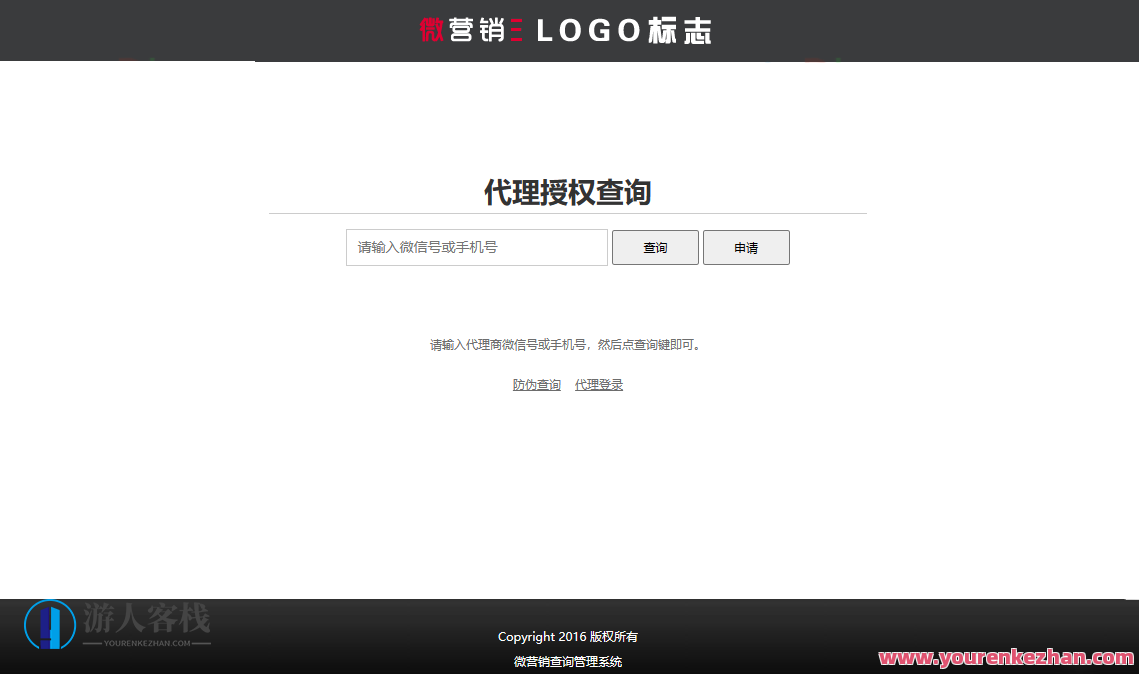Open the 防伪查询 anti-fake query link

coord(536,383)
